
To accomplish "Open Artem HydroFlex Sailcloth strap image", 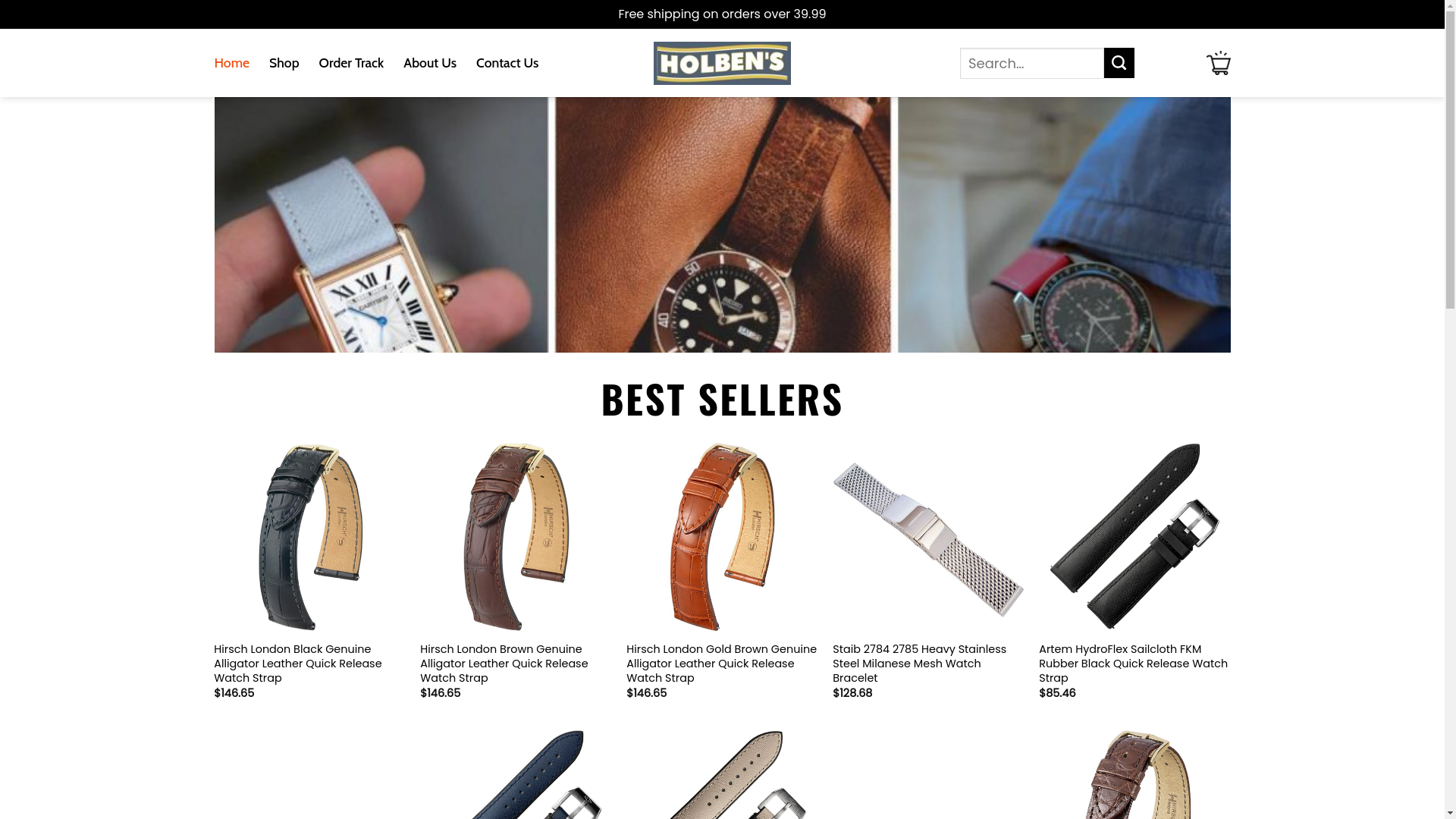I will [x=1134, y=537].
